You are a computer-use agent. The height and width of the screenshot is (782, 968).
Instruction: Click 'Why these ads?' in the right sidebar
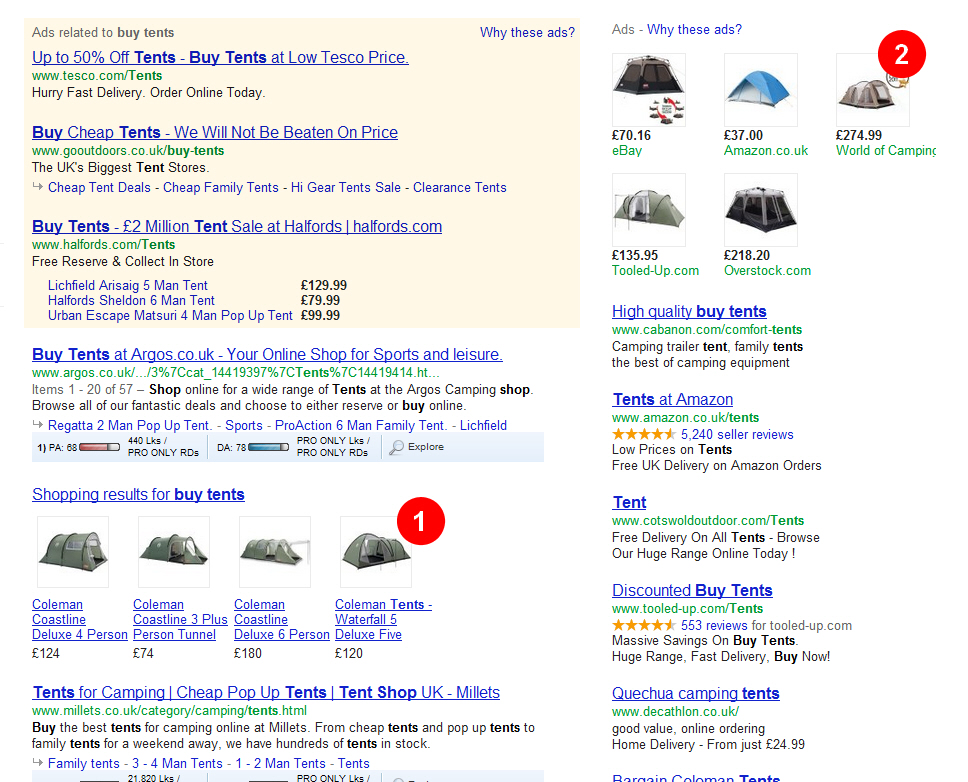coord(695,30)
